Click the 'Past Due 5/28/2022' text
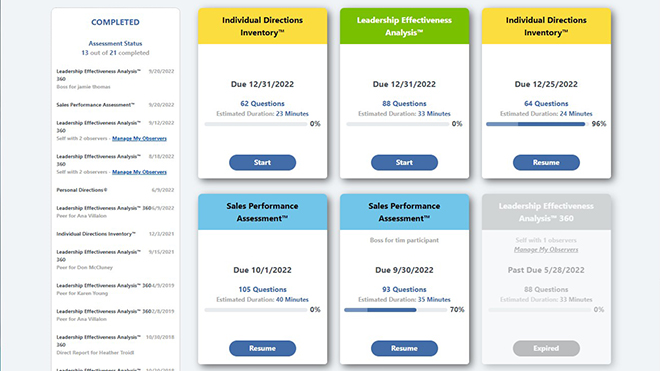 (x=546, y=270)
